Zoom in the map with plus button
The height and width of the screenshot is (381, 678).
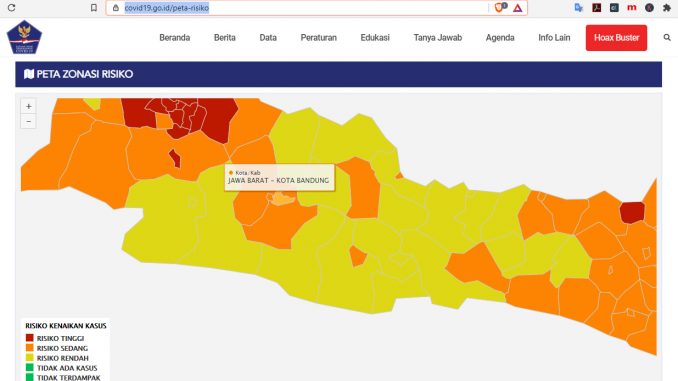tap(29, 106)
